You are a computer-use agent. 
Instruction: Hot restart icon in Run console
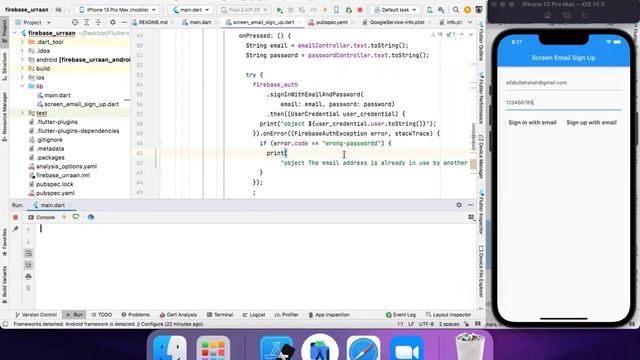76,217
